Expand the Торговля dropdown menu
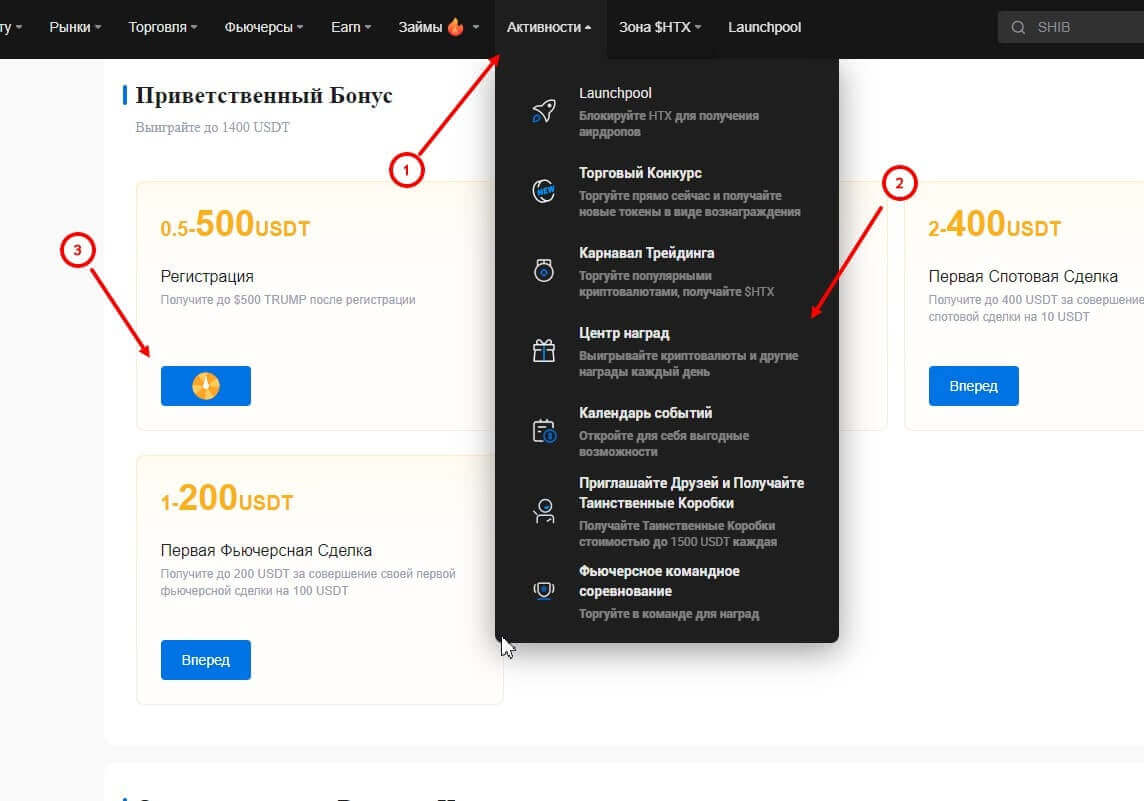 coord(163,27)
